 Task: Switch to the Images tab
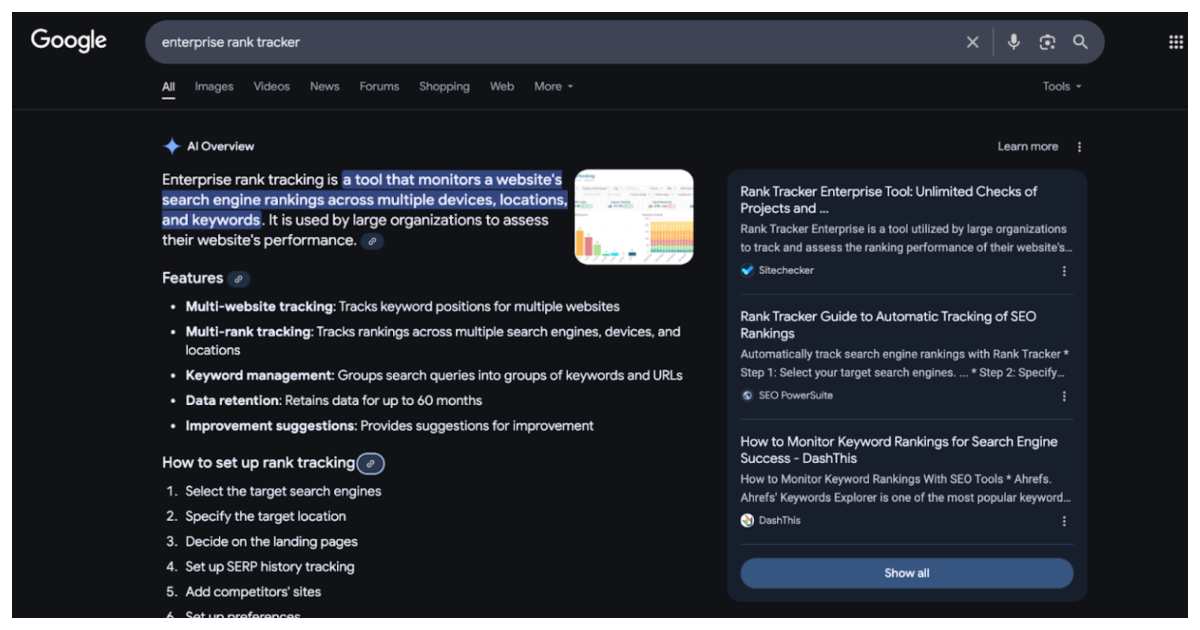(x=214, y=86)
